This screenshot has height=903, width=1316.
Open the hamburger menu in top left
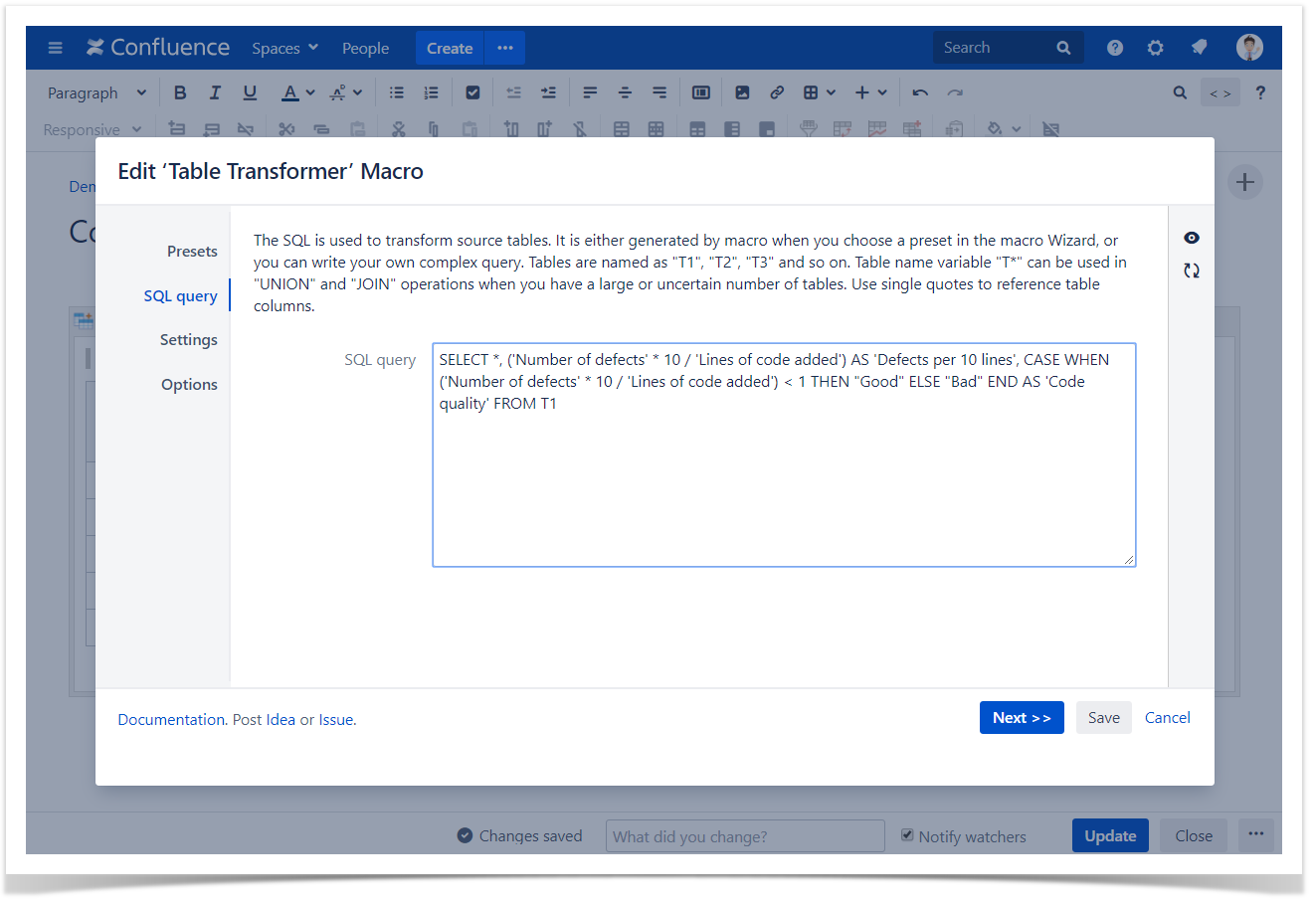point(56,48)
